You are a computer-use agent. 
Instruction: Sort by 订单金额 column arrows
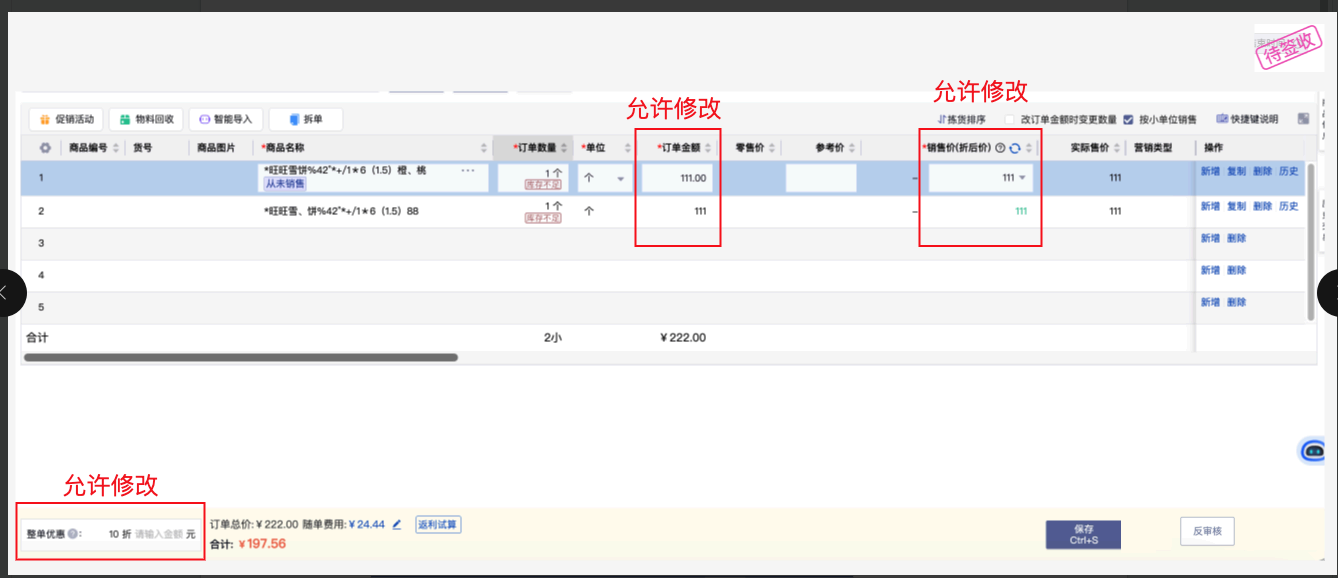point(709,148)
